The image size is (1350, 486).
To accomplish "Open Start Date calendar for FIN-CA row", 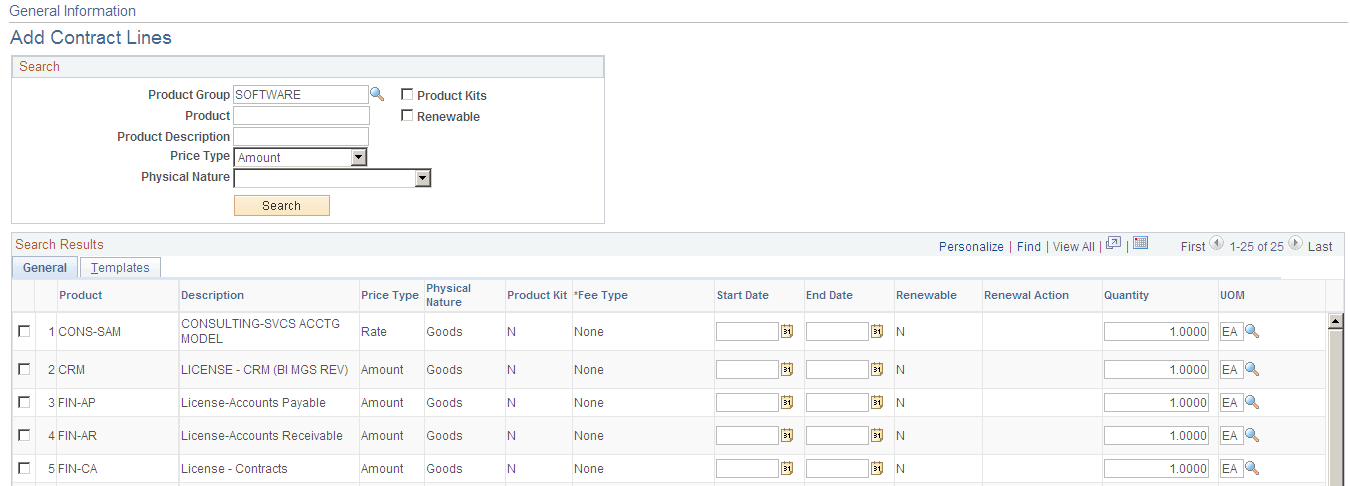I will pos(787,468).
